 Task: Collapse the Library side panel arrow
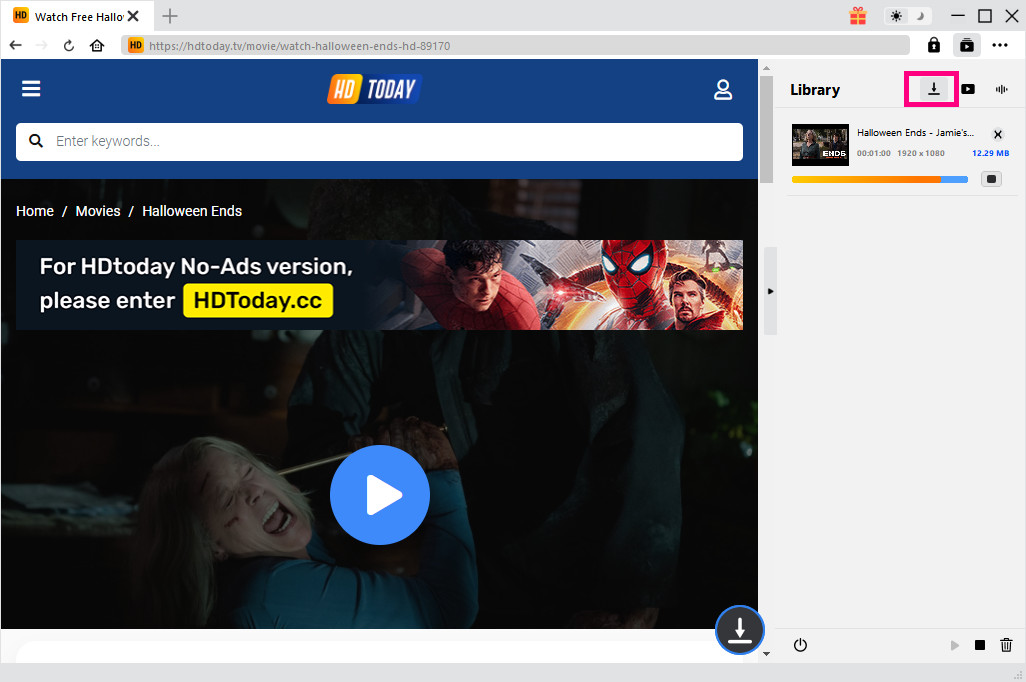[770, 291]
